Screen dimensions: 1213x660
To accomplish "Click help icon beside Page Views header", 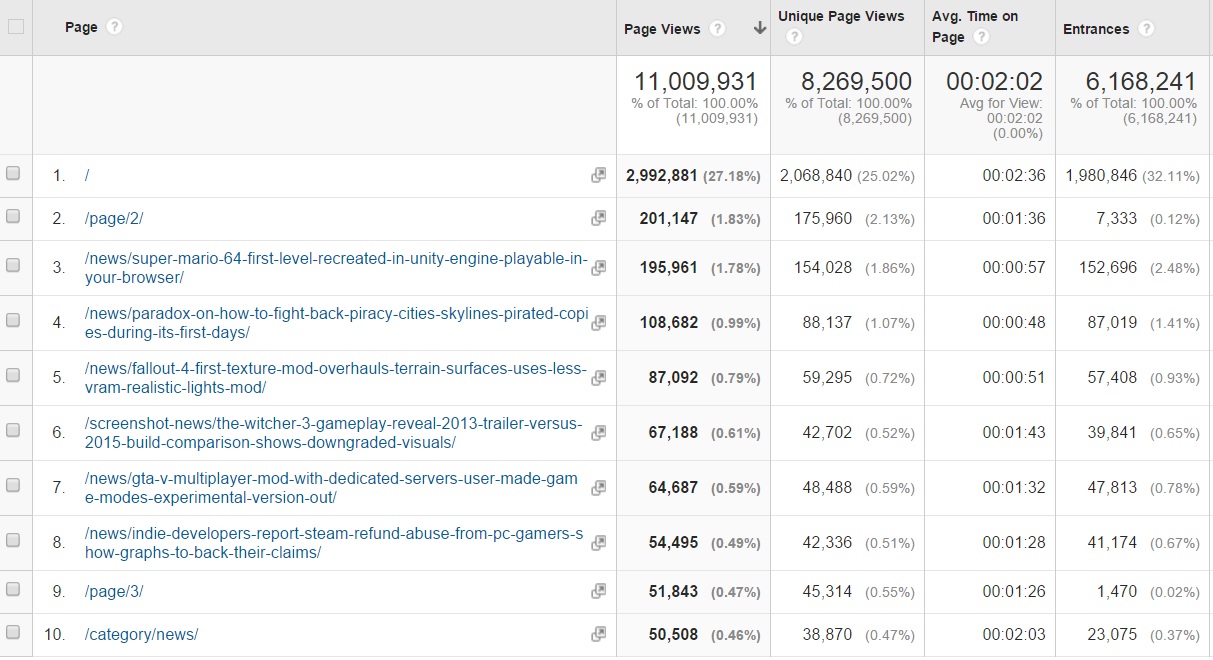I will pyautogui.click(x=717, y=29).
